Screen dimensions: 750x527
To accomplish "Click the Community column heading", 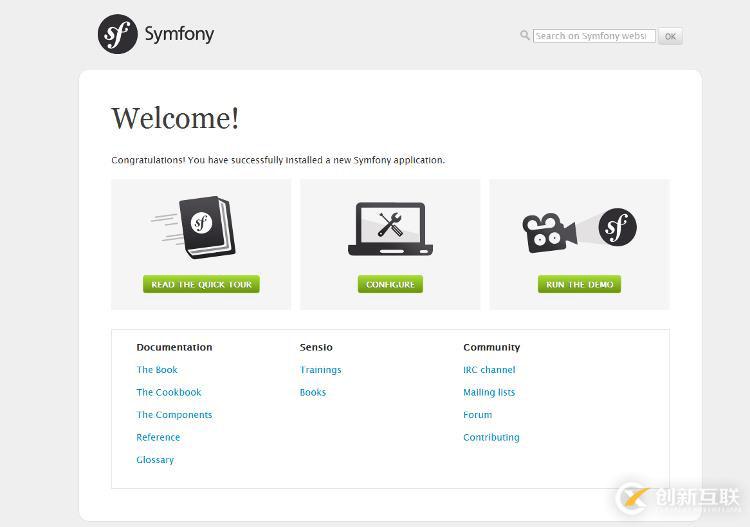I will pyautogui.click(x=492, y=347).
